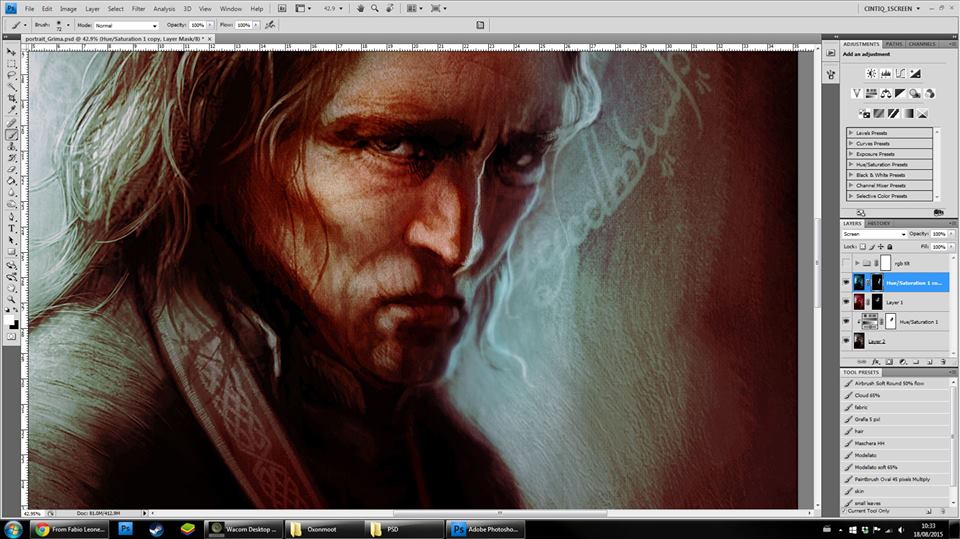Screen dimensions: 960x539
Task: Switch to the Channels tab
Action: pyautogui.click(x=922, y=44)
